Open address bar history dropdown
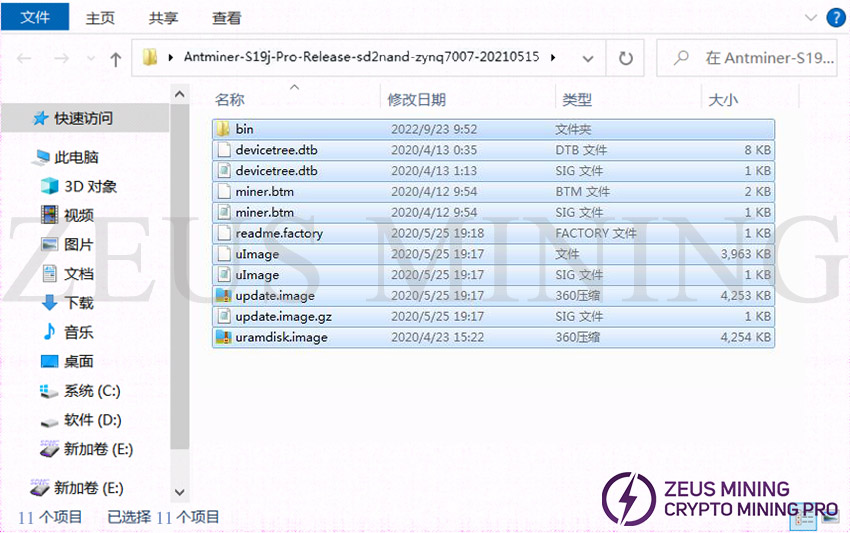 [588, 58]
